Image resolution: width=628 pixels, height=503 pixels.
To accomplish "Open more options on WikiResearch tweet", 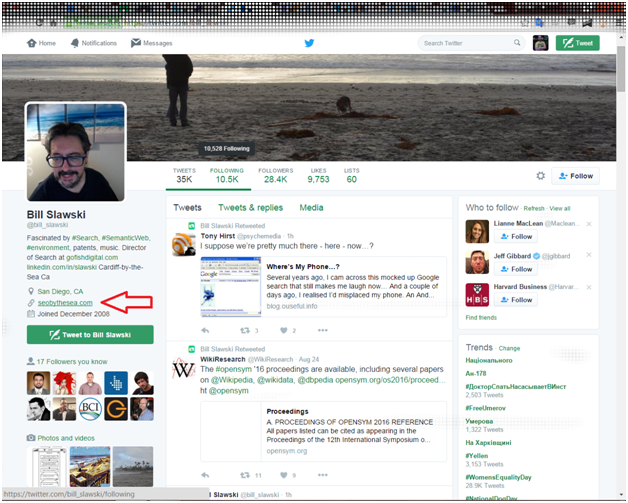I will click(x=323, y=475).
